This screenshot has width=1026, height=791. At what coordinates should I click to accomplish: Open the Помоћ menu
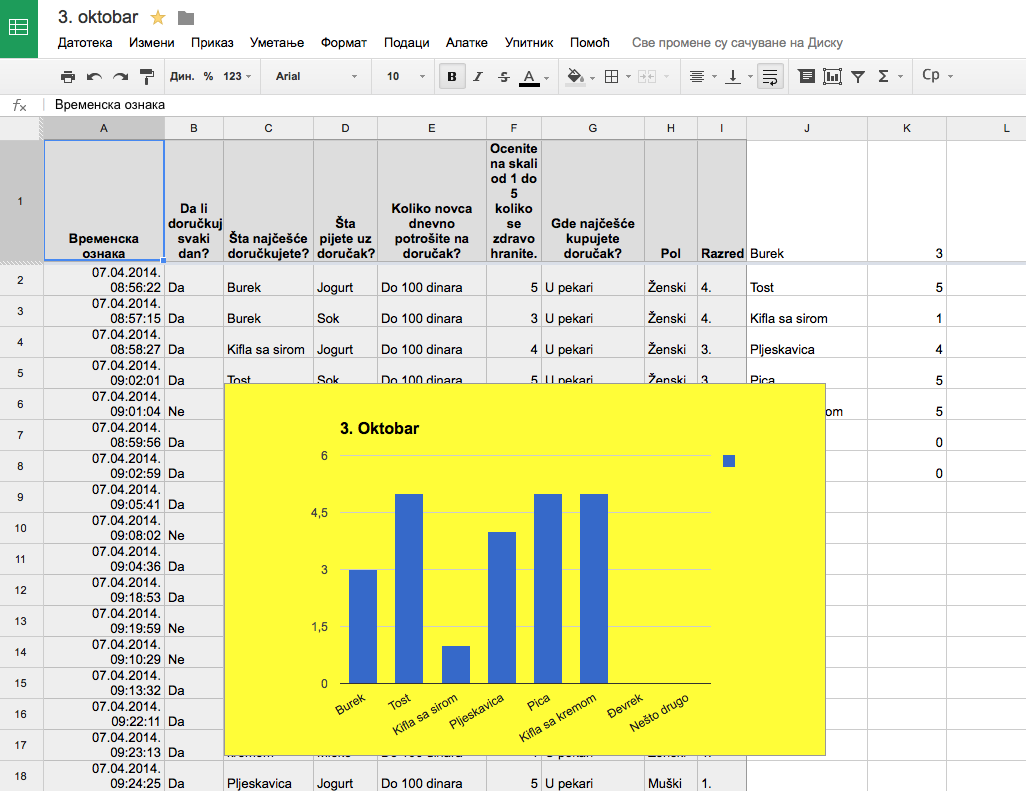(x=590, y=43)
